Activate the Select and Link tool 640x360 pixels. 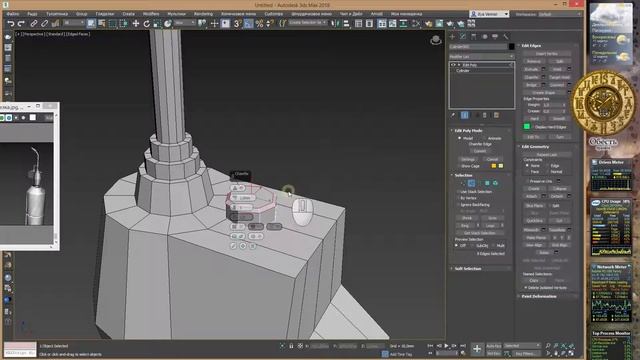click(34, 24)
